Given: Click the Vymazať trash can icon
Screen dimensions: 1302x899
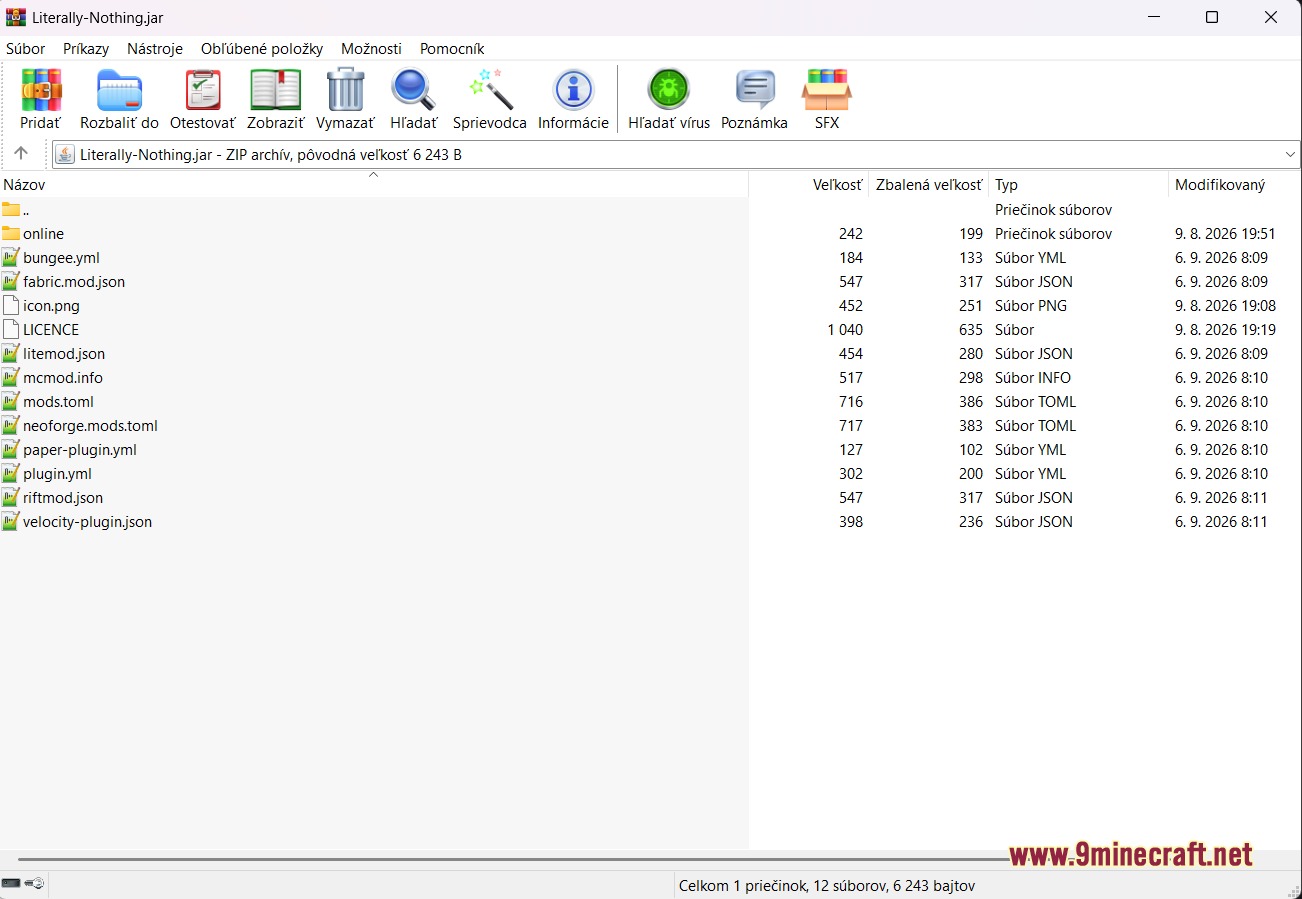Looking at the screenshot, I should tap(345, 90).
